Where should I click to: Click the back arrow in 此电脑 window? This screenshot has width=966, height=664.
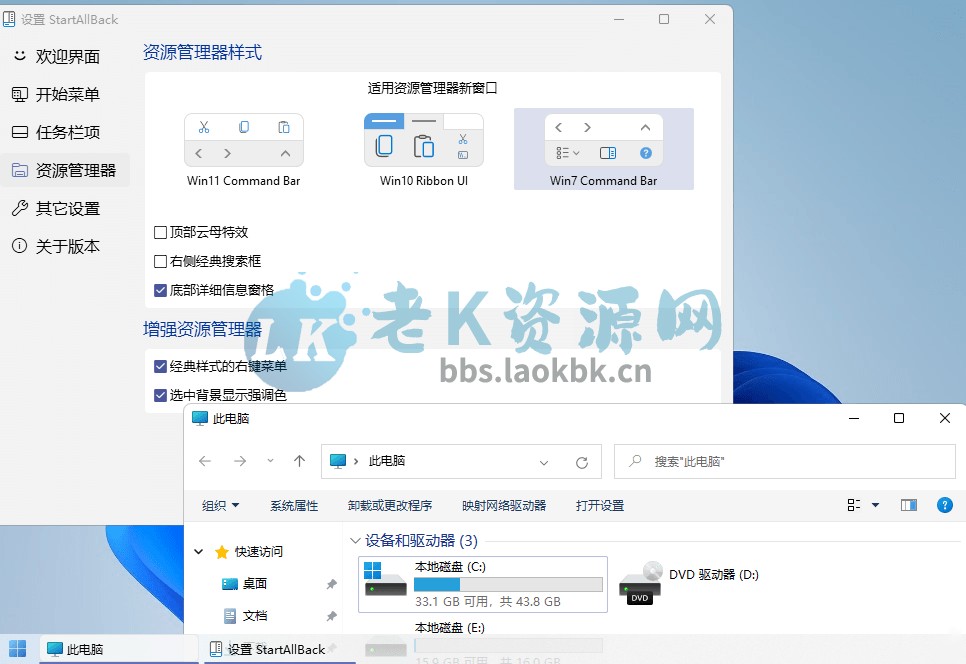(x=205, y=461)
